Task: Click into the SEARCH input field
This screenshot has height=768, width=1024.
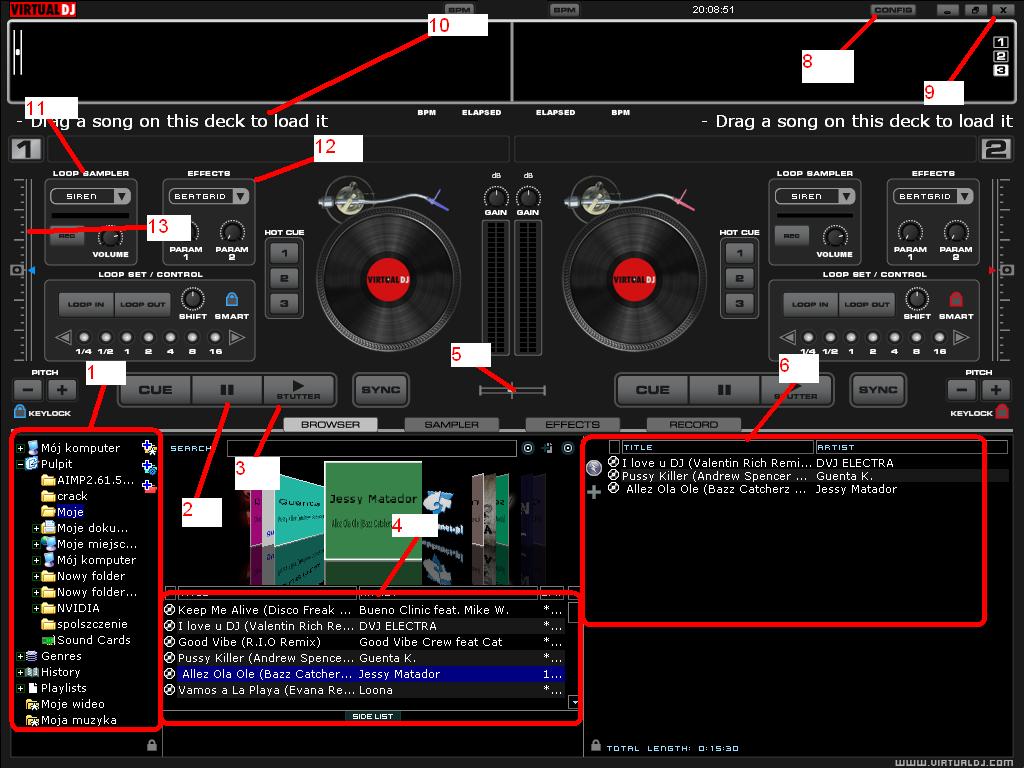Action: tap(372, 448)
